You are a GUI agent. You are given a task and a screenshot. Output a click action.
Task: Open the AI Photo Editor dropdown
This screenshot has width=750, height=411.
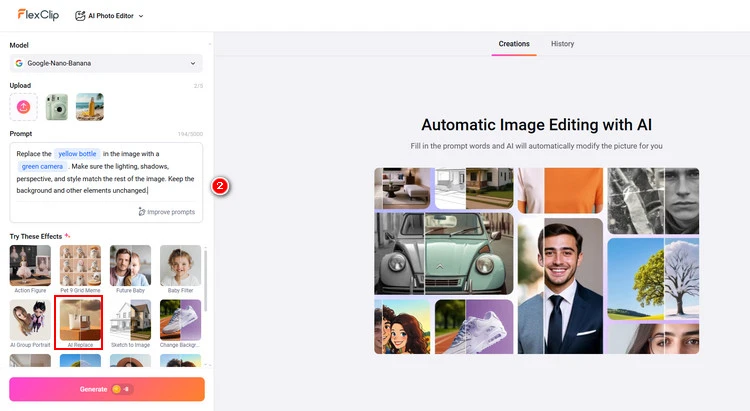[110, 16]
